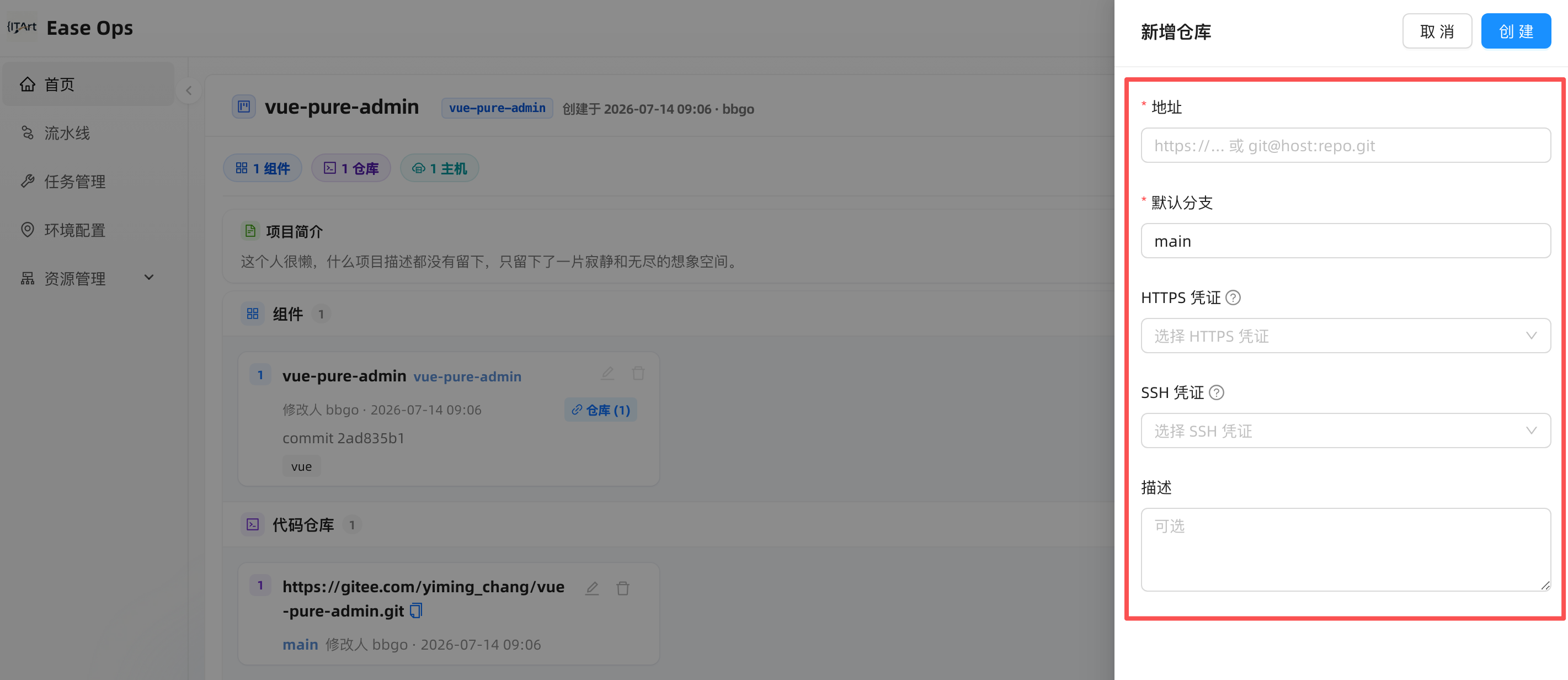Open 任务管理 in the sidebar

pos(88,181)
